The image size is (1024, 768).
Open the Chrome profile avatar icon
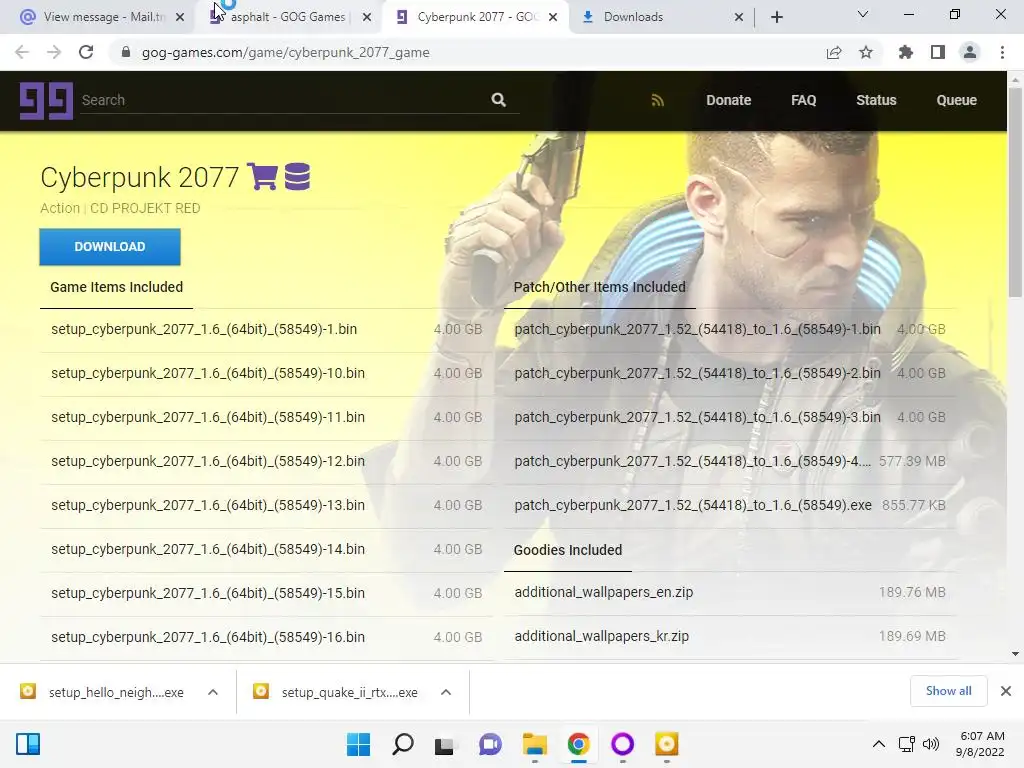click(970, 52)
